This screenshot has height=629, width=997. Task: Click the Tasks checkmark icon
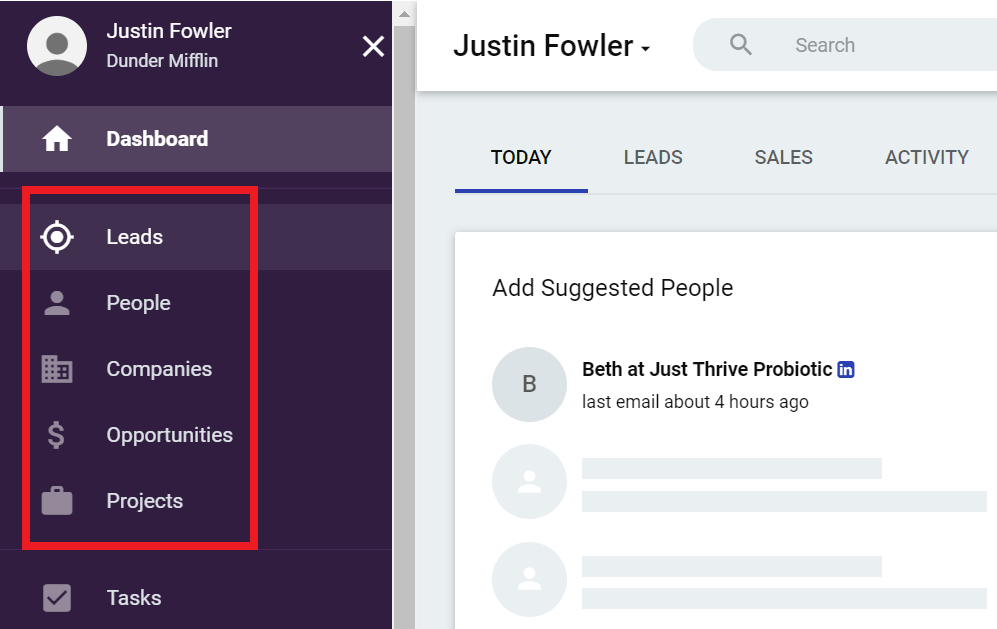pos(57,598)
